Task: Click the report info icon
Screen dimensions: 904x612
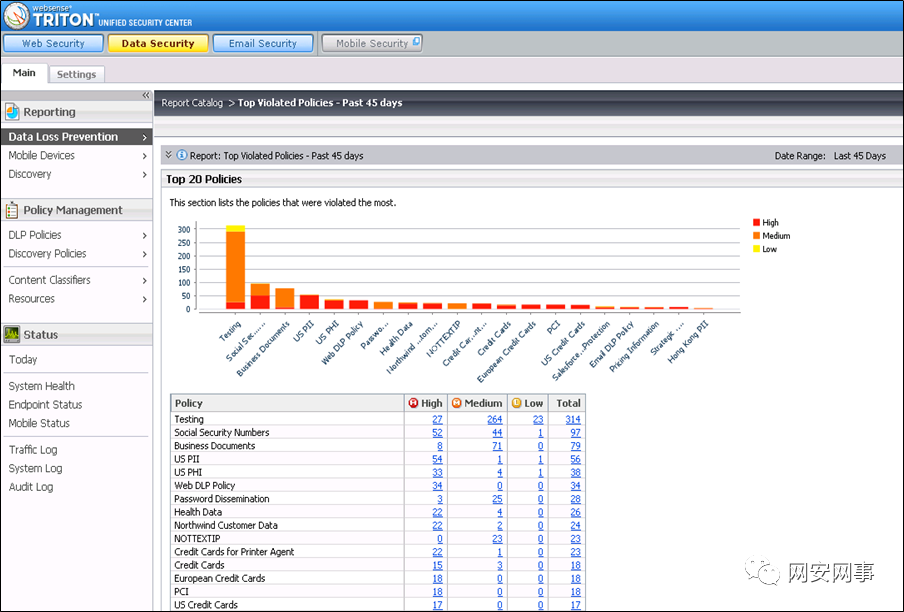Action: coord(182,155)
